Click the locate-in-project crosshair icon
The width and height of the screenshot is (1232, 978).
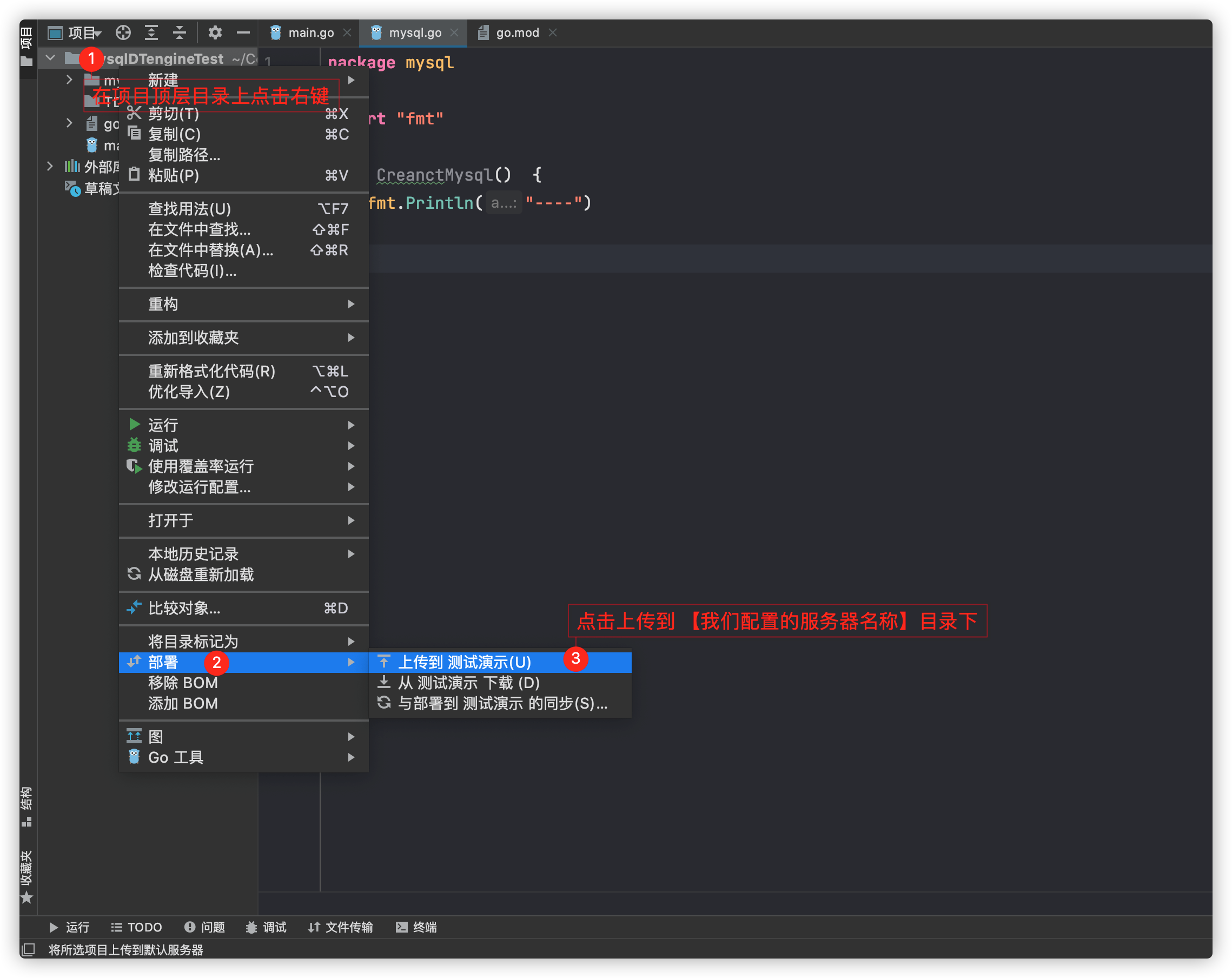click(x=123, y=32)
